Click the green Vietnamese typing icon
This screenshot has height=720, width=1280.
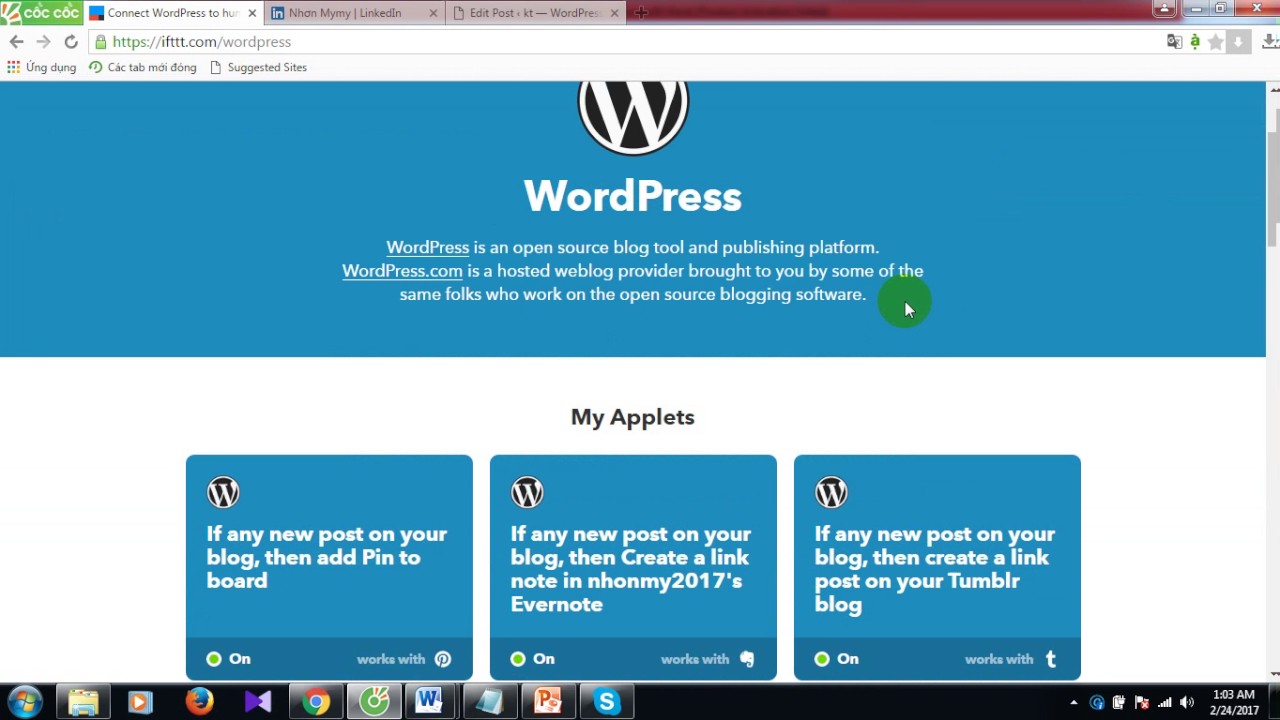1194,42
